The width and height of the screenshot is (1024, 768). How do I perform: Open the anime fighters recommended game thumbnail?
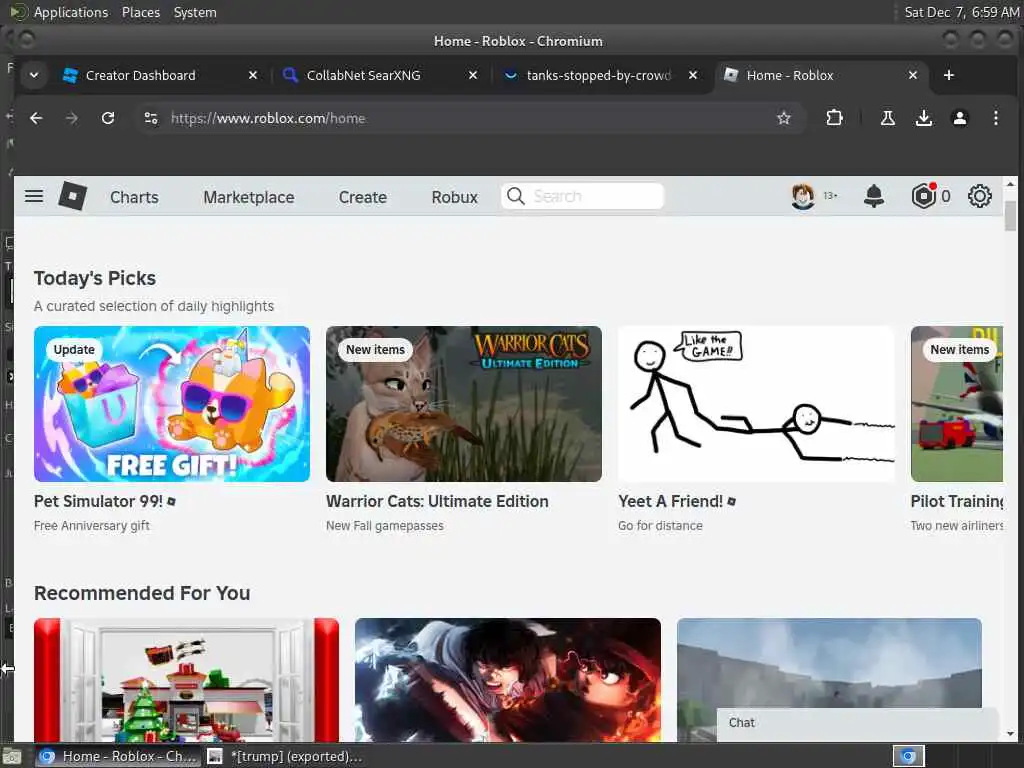(x=507, y=680)
